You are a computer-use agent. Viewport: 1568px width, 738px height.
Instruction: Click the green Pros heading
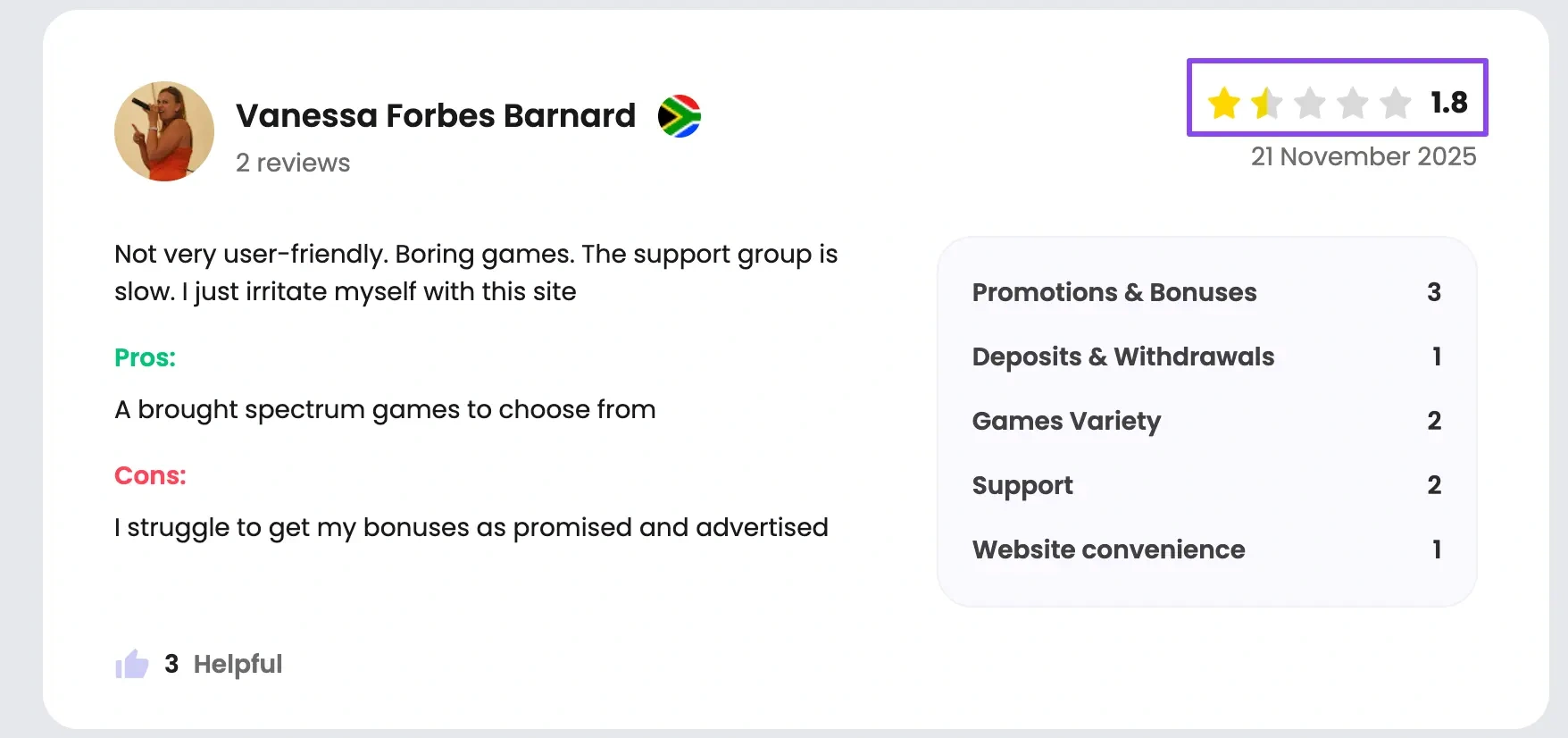145,357
